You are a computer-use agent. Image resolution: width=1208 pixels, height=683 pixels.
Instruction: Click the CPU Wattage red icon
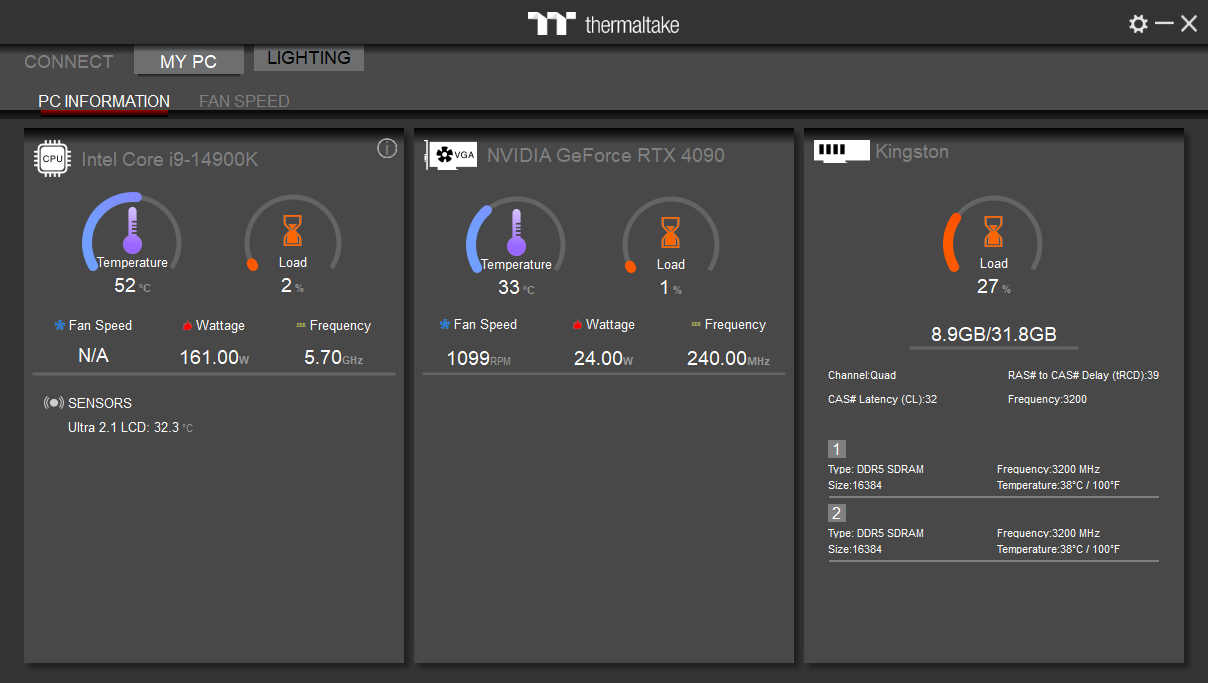click(x=187, y=326)
